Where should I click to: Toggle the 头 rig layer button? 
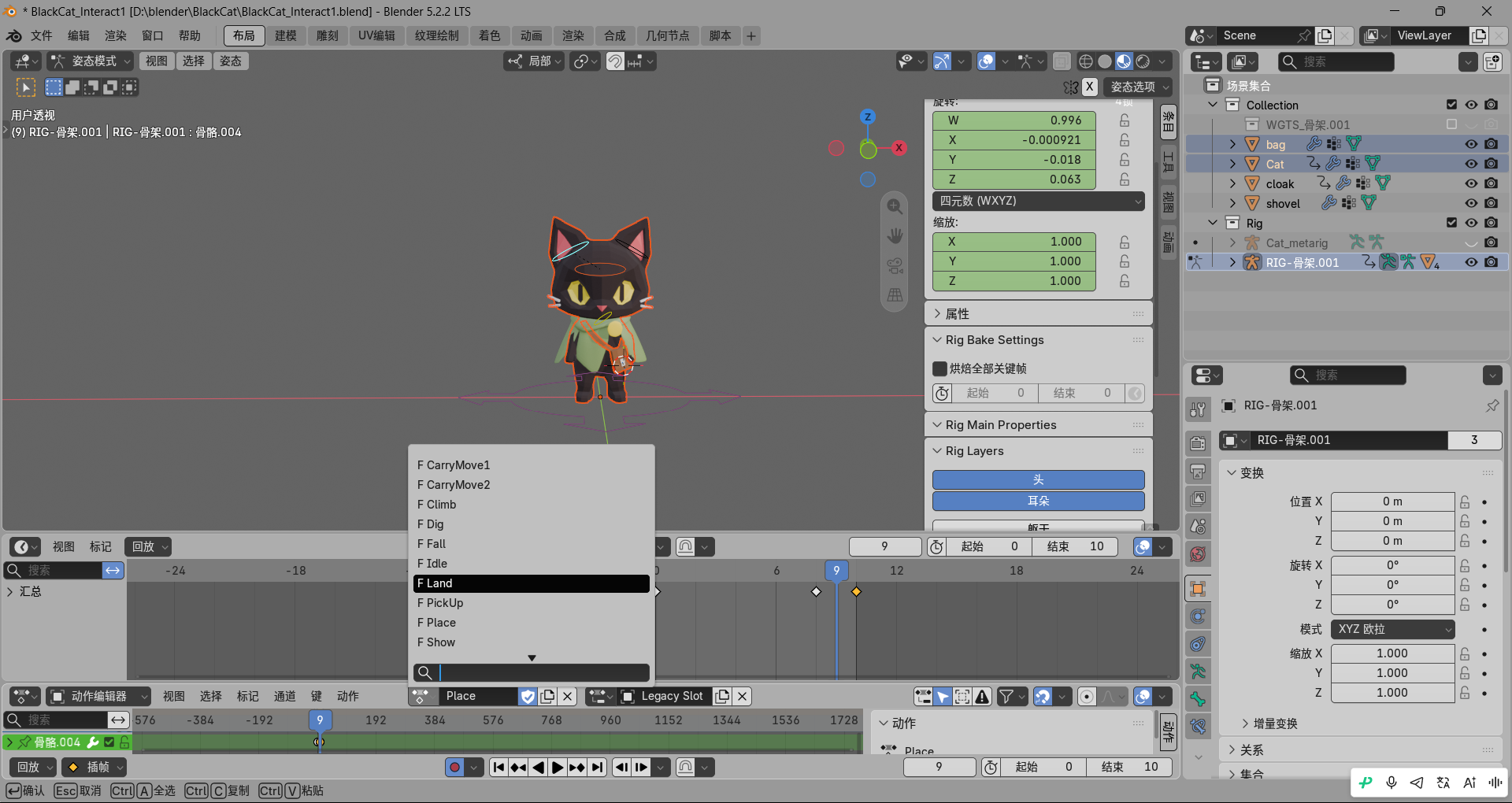point(1038,479)
